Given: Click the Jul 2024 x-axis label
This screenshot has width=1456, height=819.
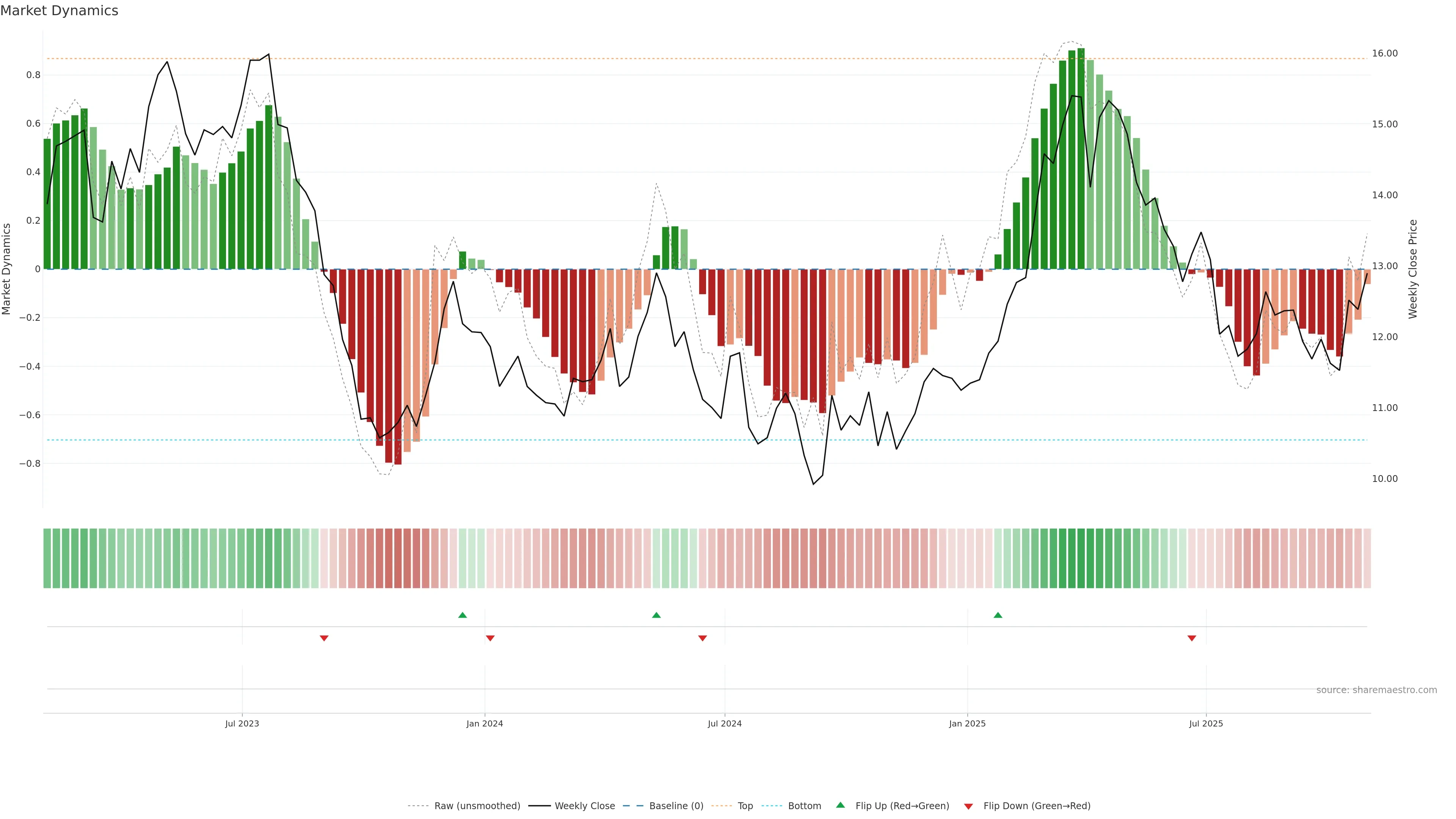Looking at the screenshot, I should click(x=725, y=723).
